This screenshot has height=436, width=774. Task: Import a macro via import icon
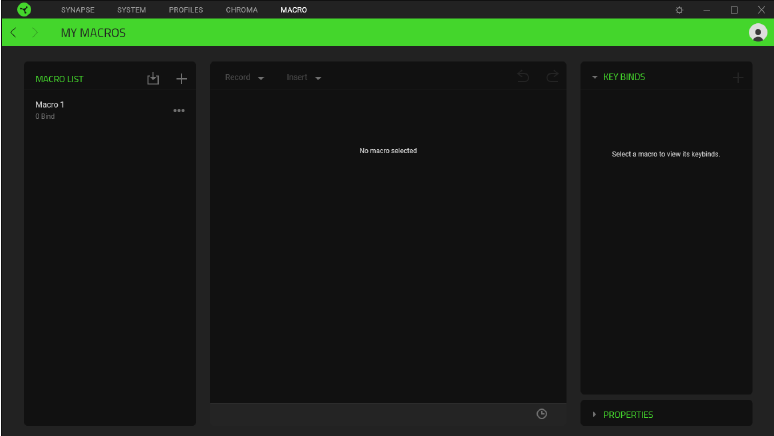coord(153,79)
